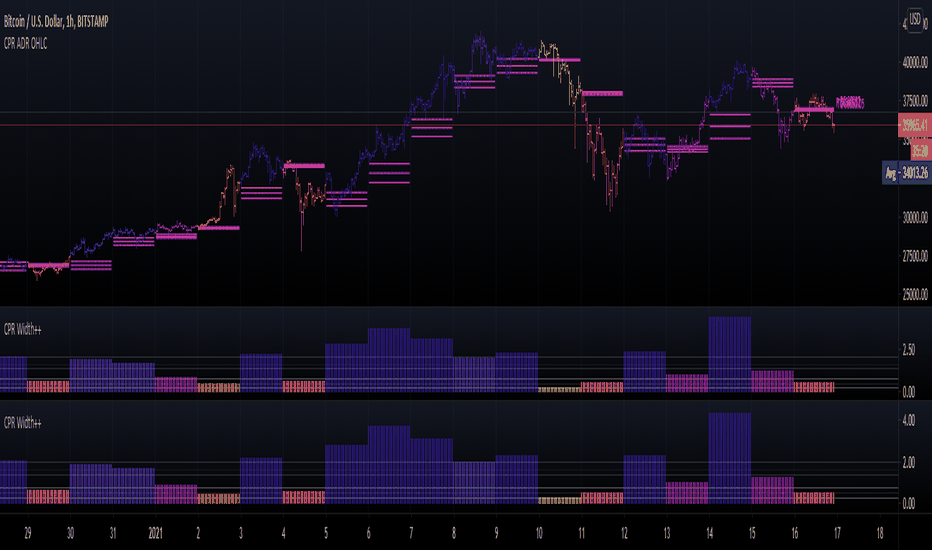The image size is (932, 550).
Task: Click the magenta pivot label right of the last candles
Action: 850,103
